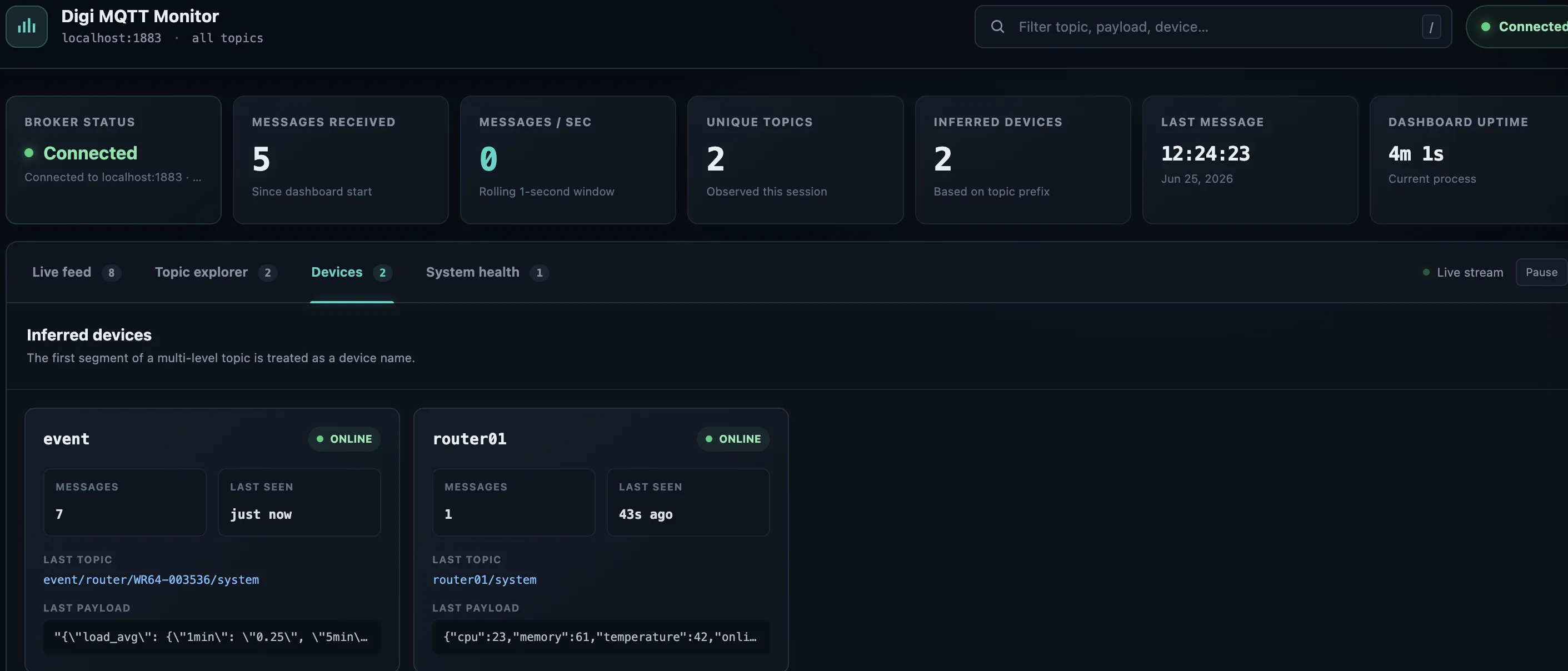This screenshot has width=1568, height=671.
Task: Click the Connected status pill in header
Action: 1518,27
